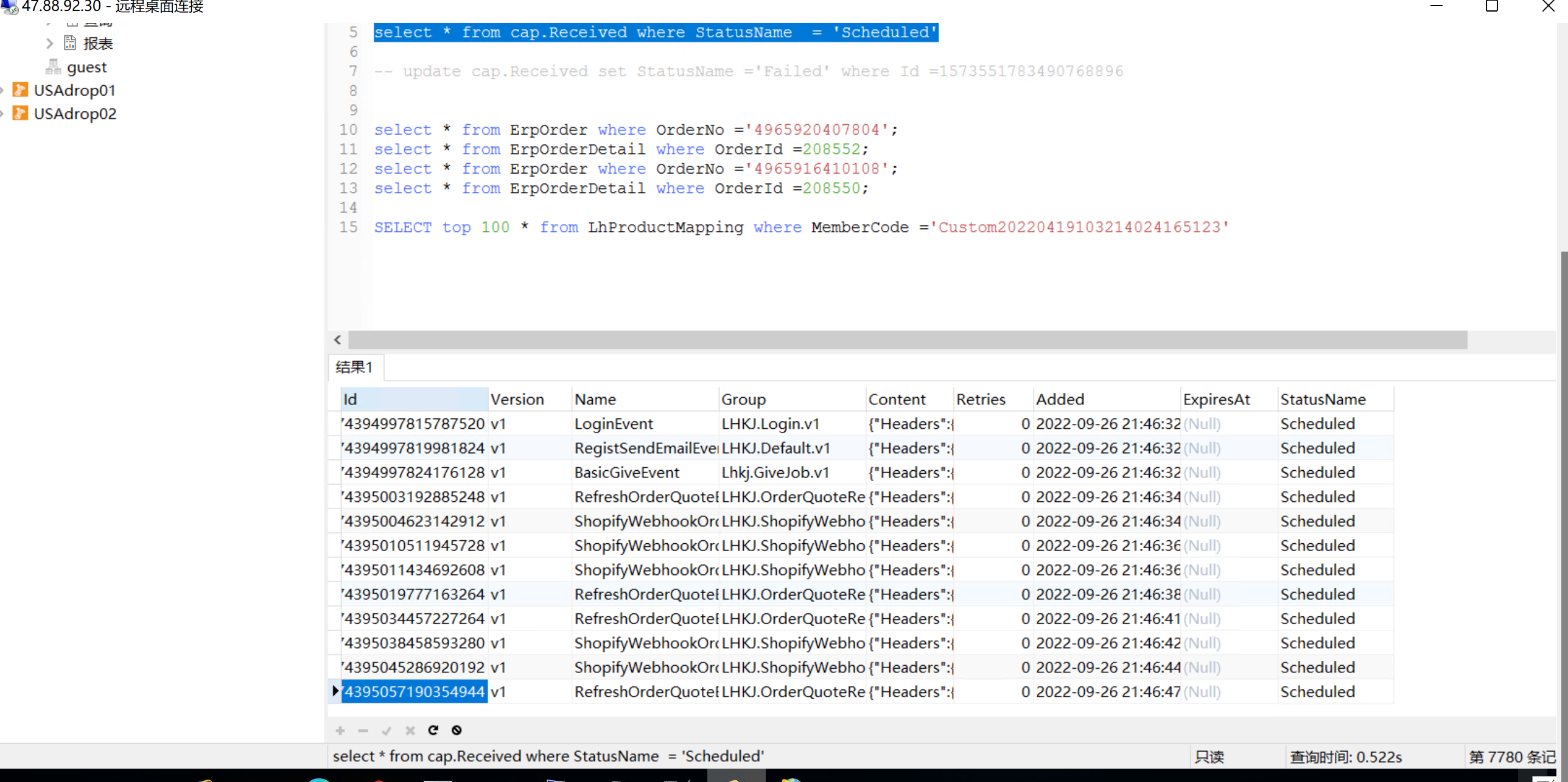Click the left arrow beside the horizontal scrollbar
This screenshot has width=1568, height=782.
click(337, 340)
